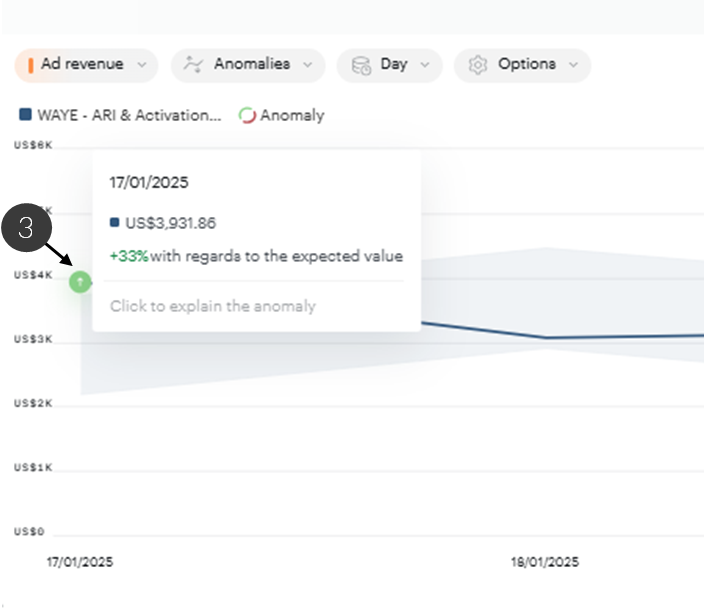Image resolution: width=704 pixels, height=615 pixels.
Task: Click the number 3 annotation badge
Action: pos(26,228)
